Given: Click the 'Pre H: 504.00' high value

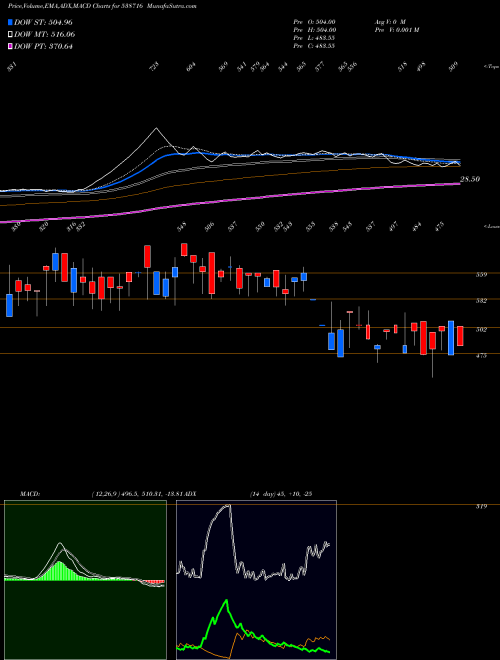Looking at the screenshot, I should (x=314, y=30).
